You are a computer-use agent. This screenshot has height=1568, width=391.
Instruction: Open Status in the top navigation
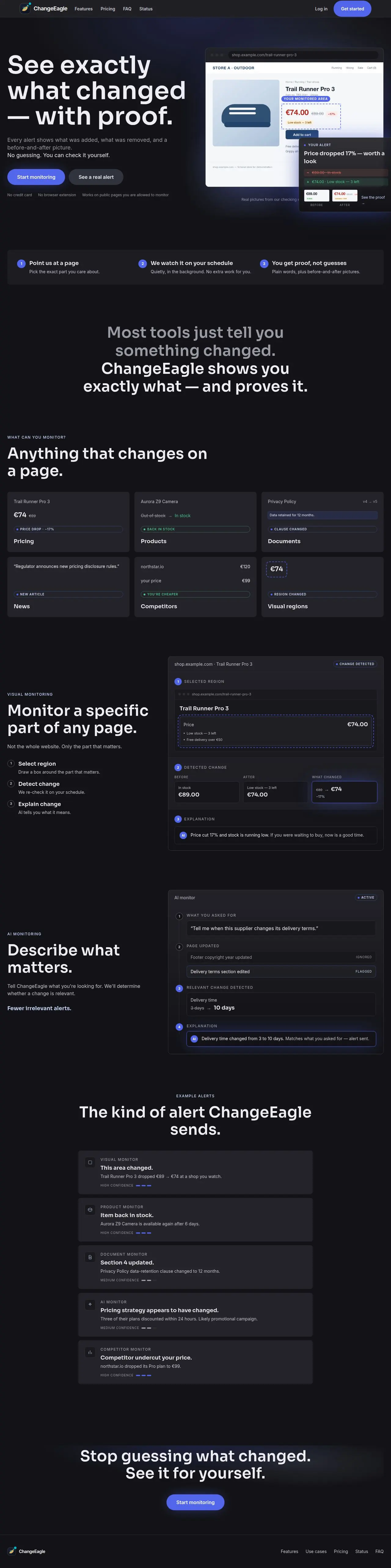pyautogui.click(x=146, y=9)
